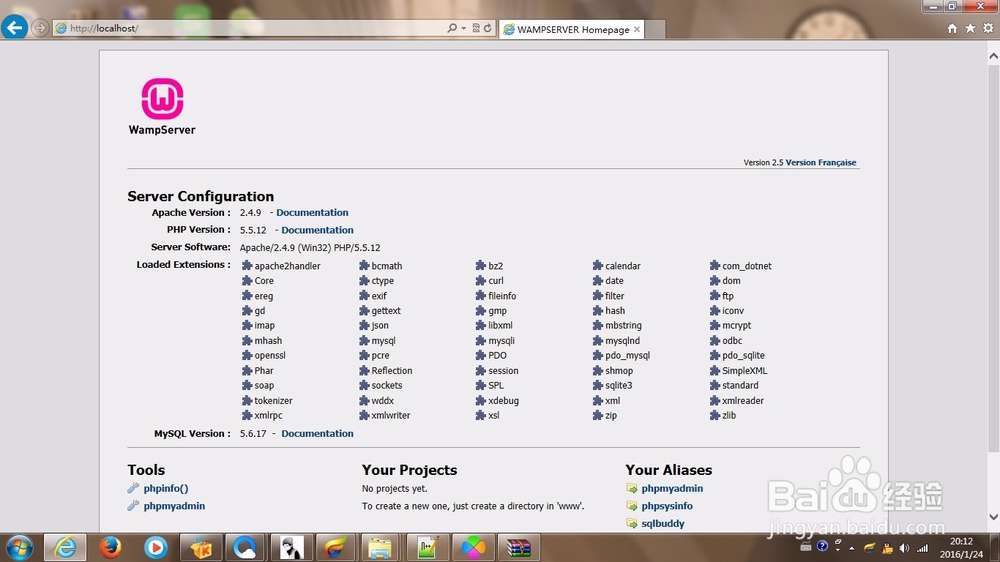Open Apache Version Documentation link
Viewport: 1000px width, 562px height.
(x=312, y=212)
